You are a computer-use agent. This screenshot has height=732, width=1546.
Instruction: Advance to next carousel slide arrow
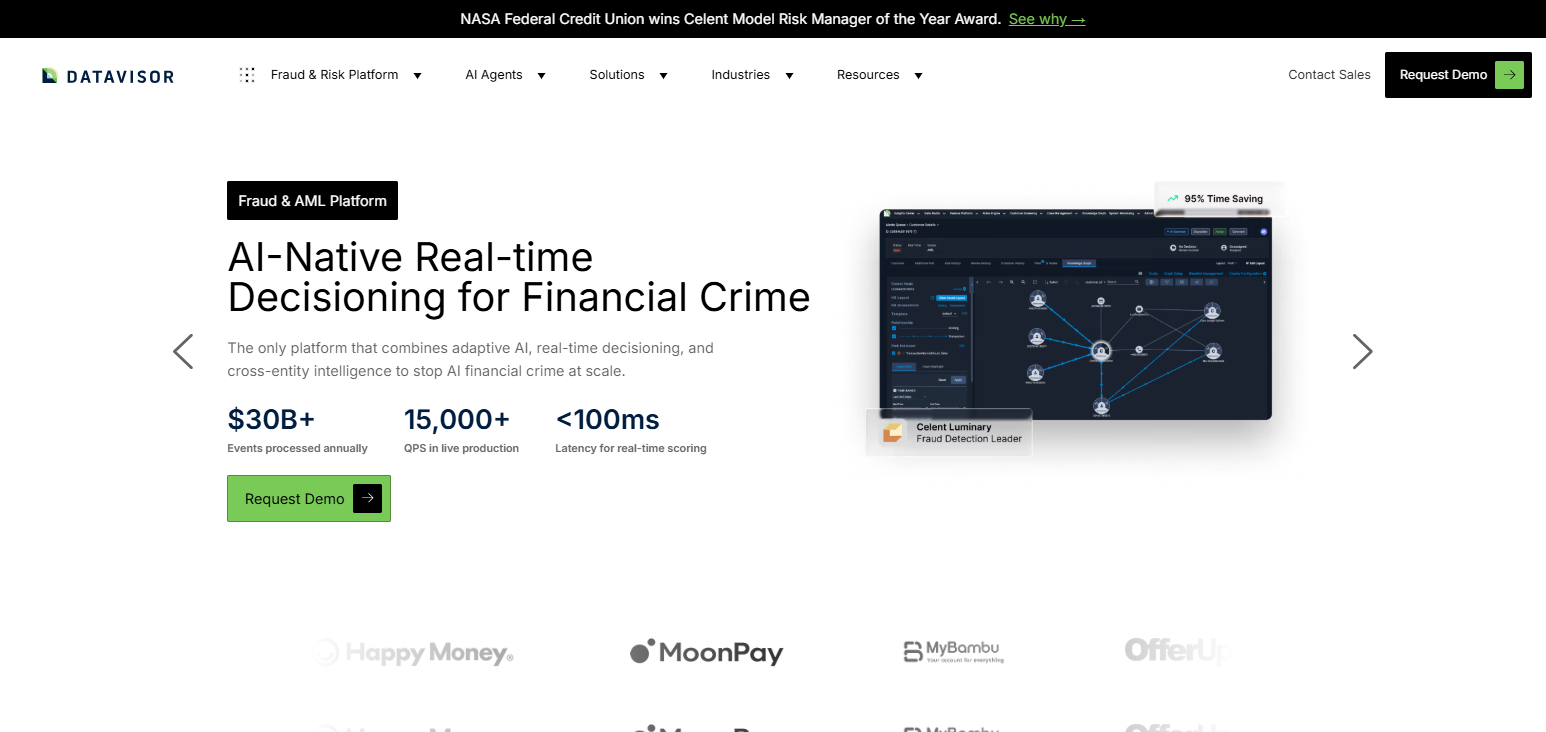[1362, 351]
